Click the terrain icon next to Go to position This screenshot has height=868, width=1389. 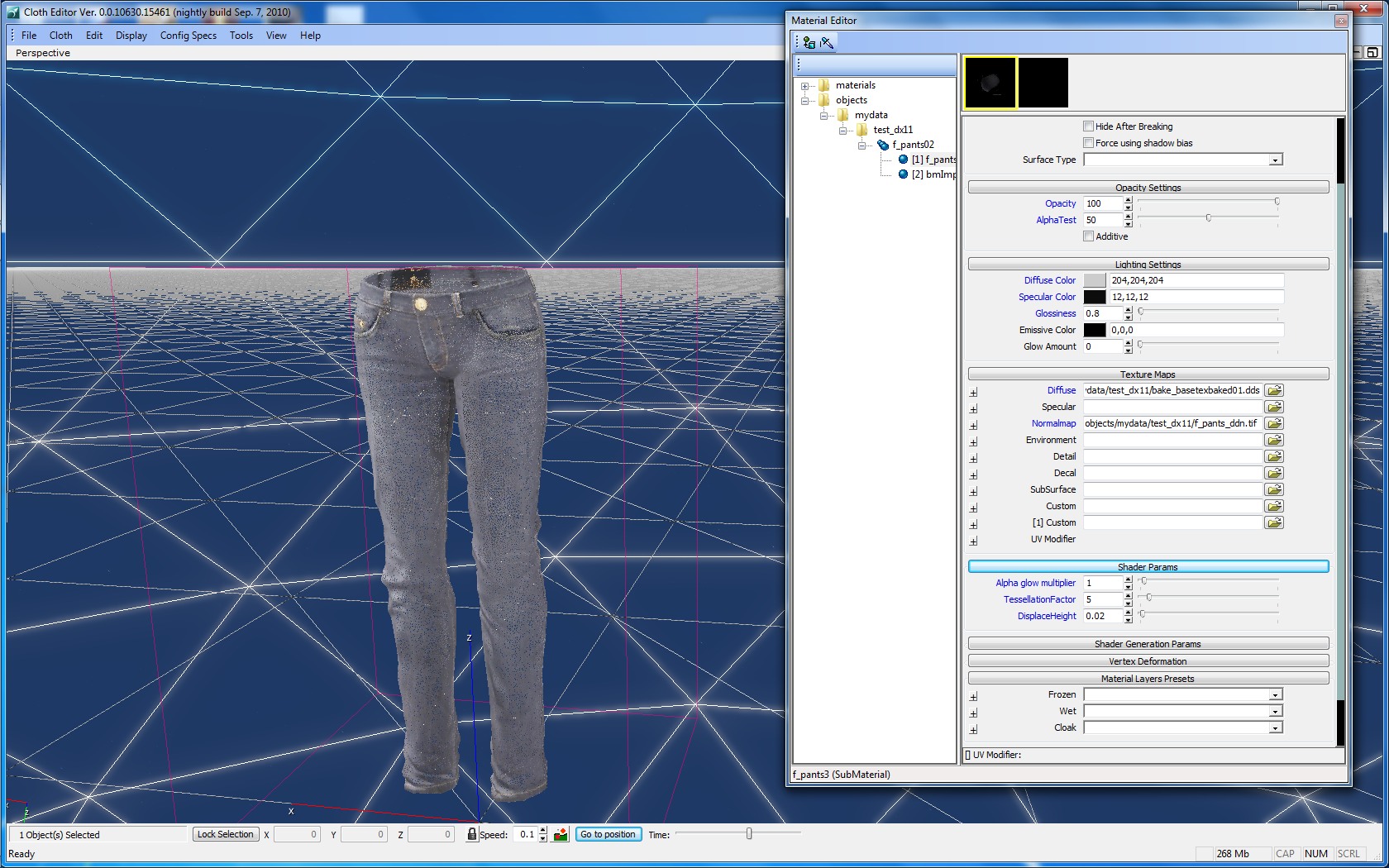click(561, 835)
